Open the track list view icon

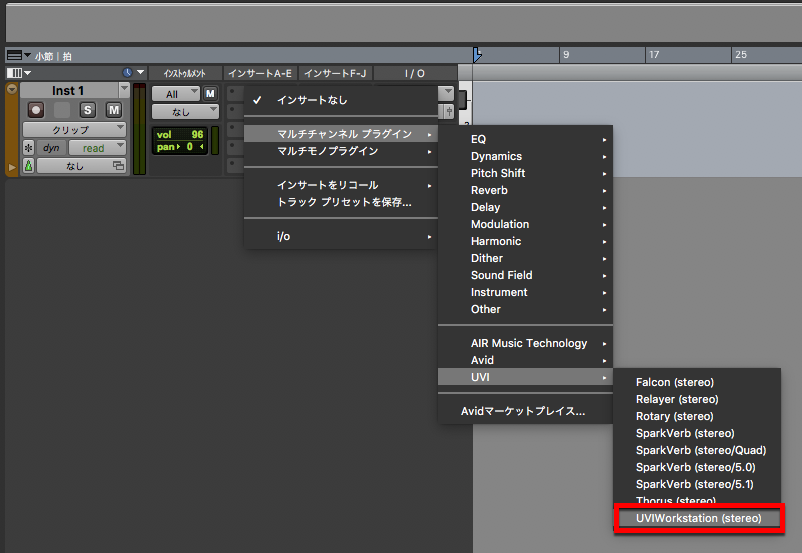pyautogui.click(x=15, y=73)
